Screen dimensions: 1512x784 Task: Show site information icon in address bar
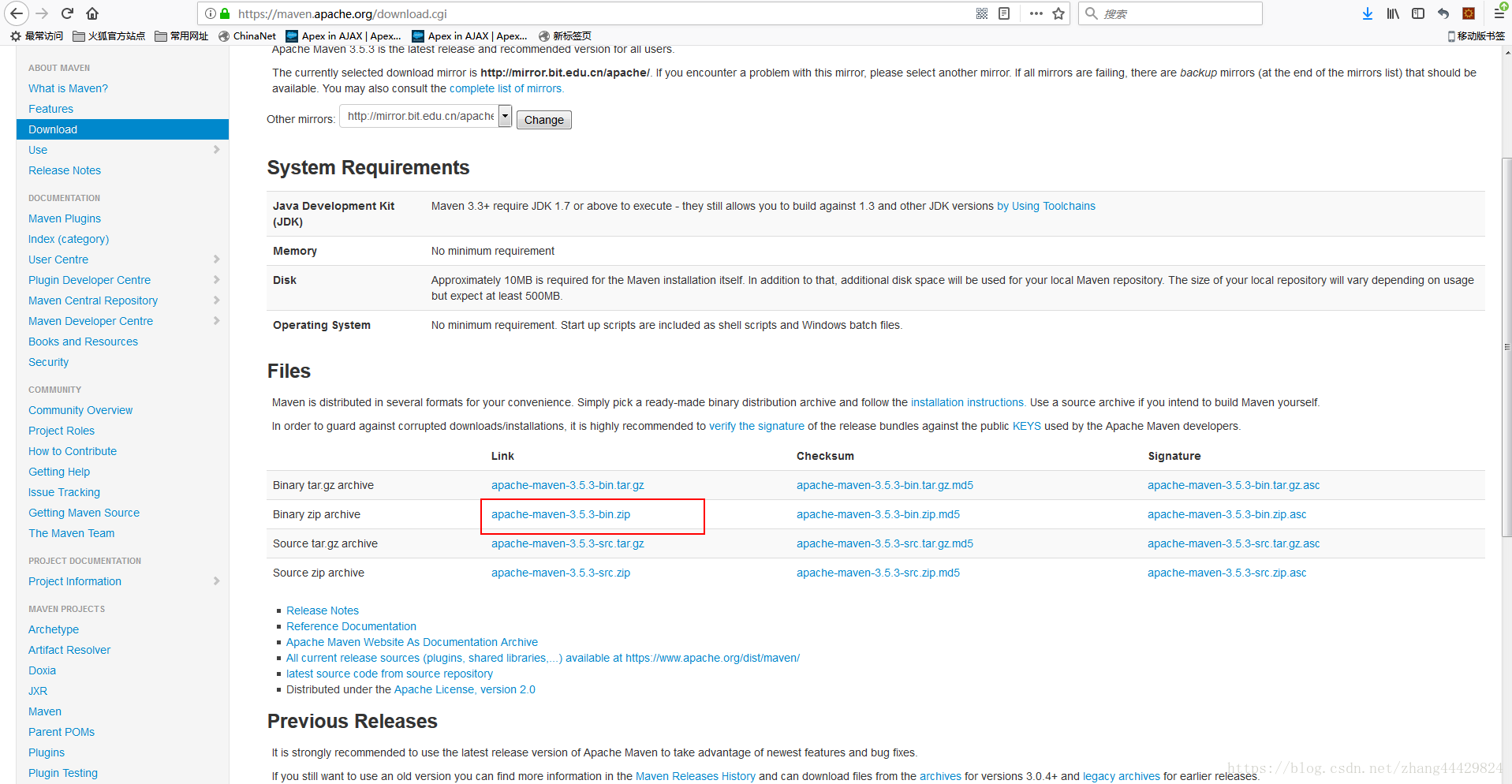coord(211,13)
